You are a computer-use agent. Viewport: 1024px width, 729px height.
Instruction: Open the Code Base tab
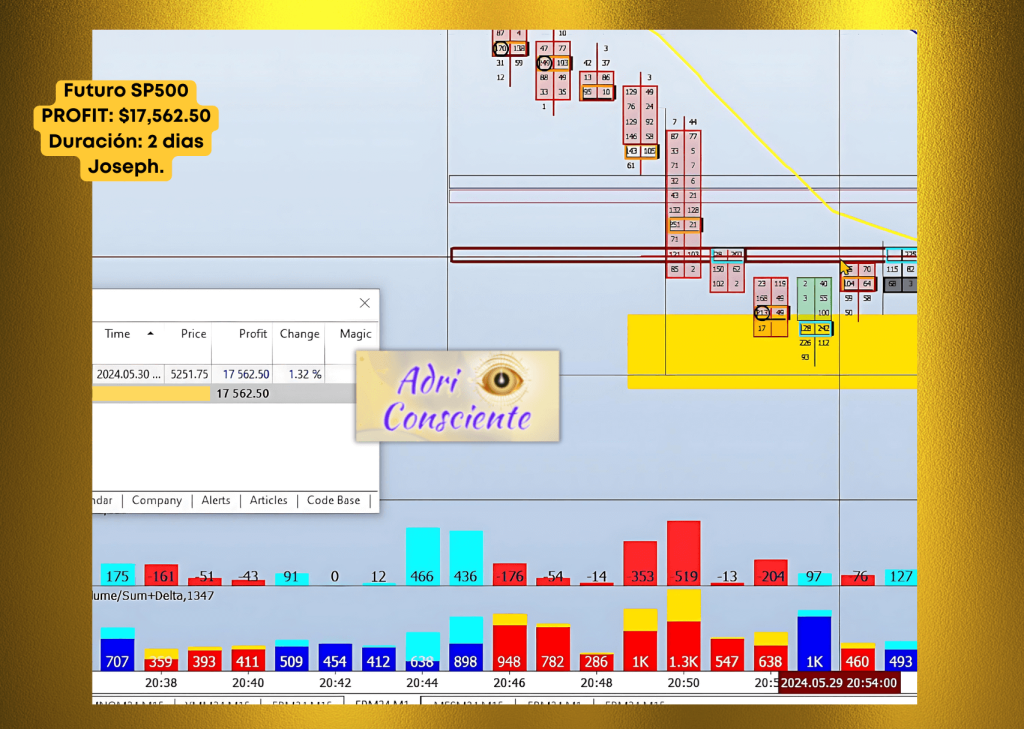[x=333, y=500]
